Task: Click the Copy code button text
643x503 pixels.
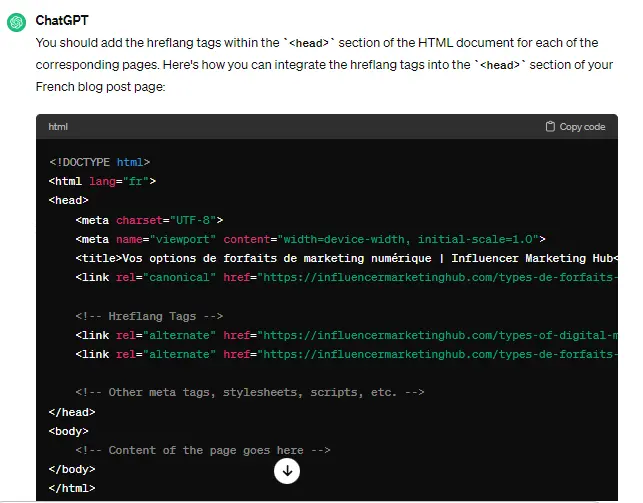Action: [x=582, y=127]
